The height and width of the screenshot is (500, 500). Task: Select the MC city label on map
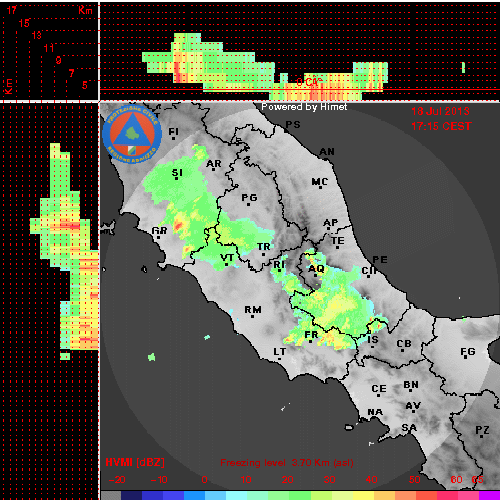(x=320, y=182)
